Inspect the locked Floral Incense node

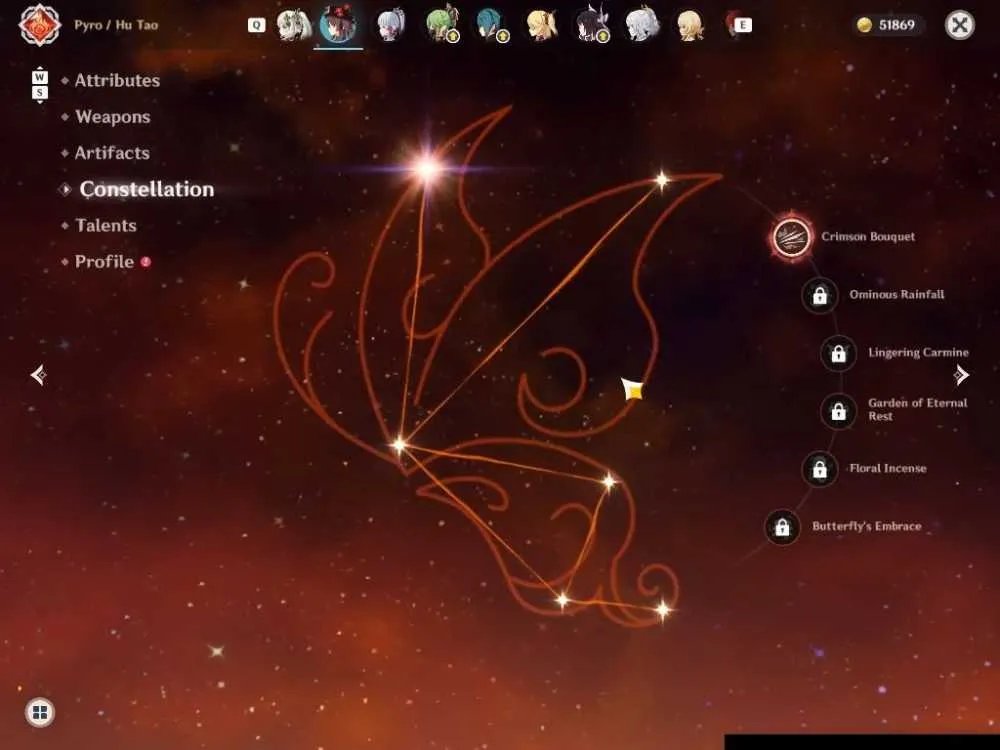pyautogui.click(x=820, y=469)
